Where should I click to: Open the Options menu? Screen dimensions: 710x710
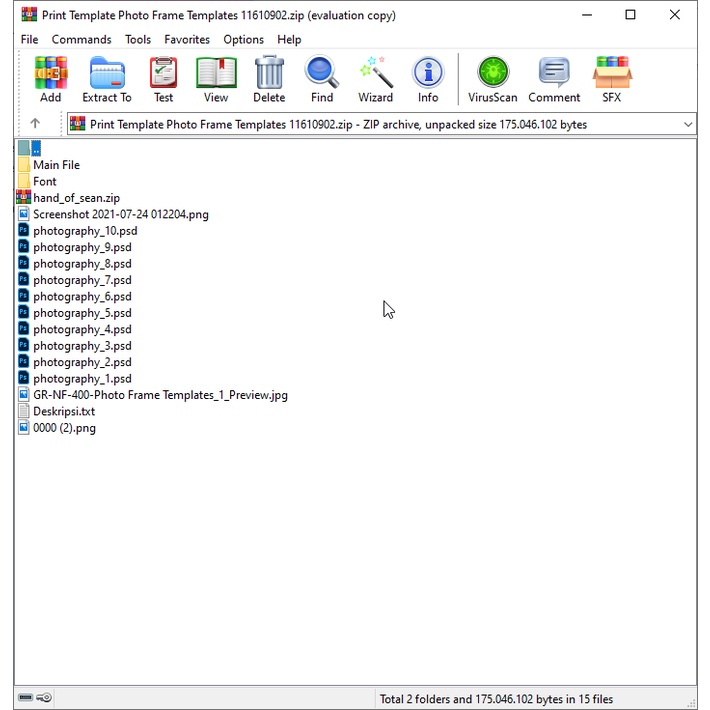243,40
